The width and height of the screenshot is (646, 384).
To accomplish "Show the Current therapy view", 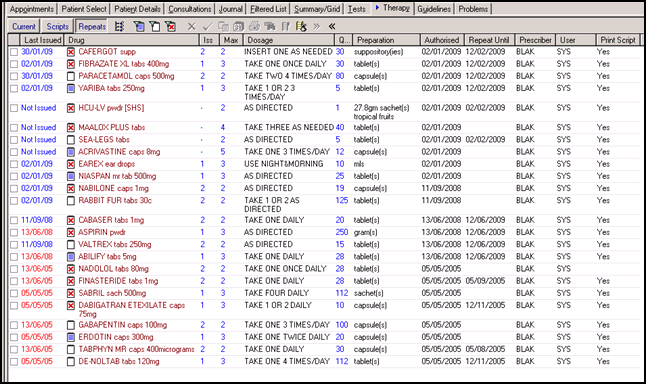I will 24,26.
